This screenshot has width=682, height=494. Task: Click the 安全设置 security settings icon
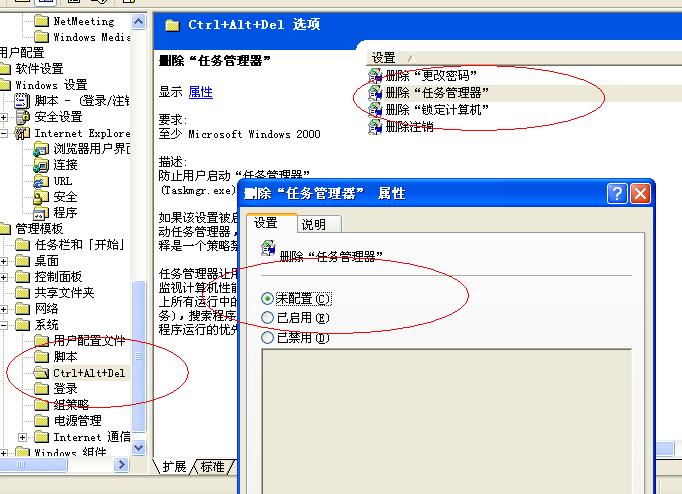(x=23, y=117)
